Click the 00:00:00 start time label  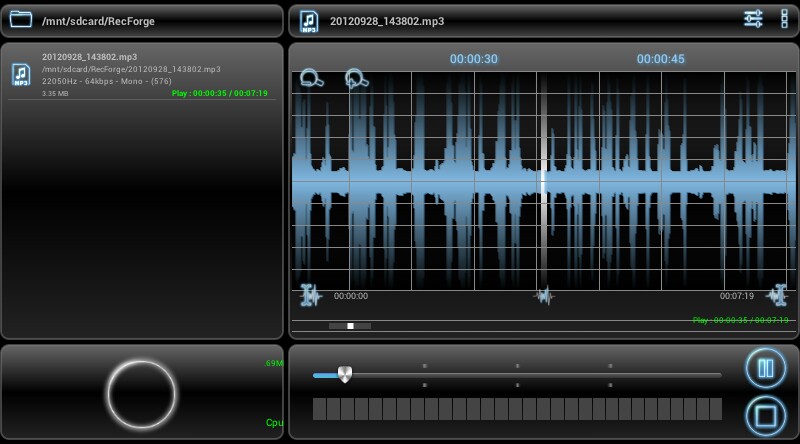[351, 296]
